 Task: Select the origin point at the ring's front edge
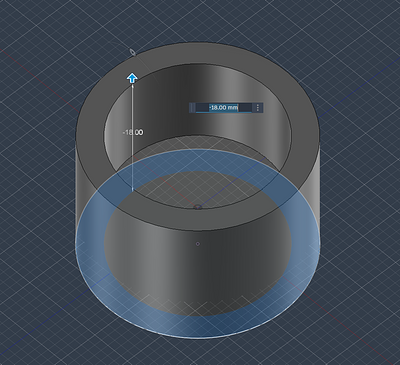tap(198, 207)
